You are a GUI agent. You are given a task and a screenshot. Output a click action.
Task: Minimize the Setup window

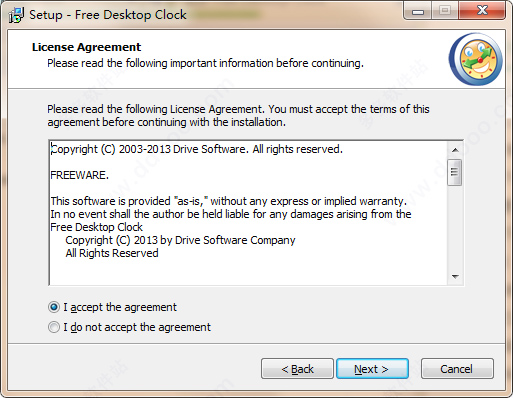click(418, 11)
